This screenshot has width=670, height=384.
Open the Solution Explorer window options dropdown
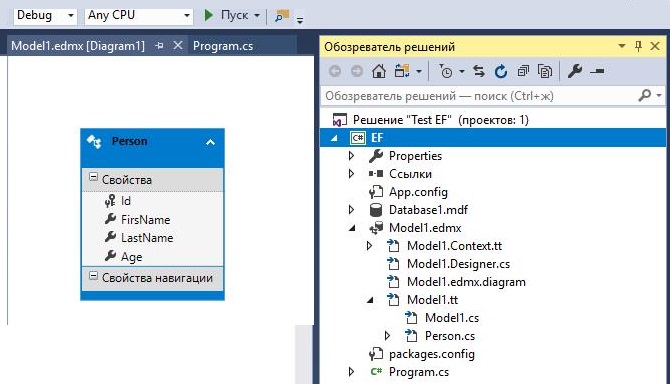pos(622,46)
